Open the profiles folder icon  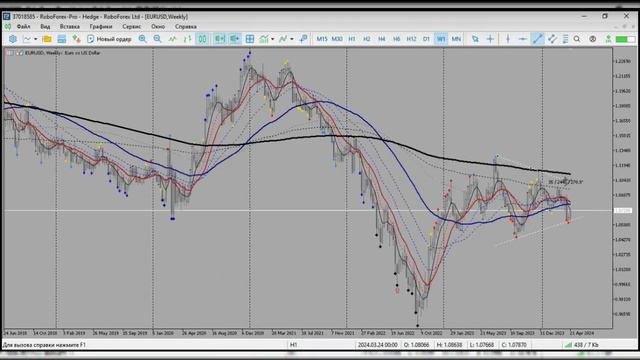pos(47,39)
